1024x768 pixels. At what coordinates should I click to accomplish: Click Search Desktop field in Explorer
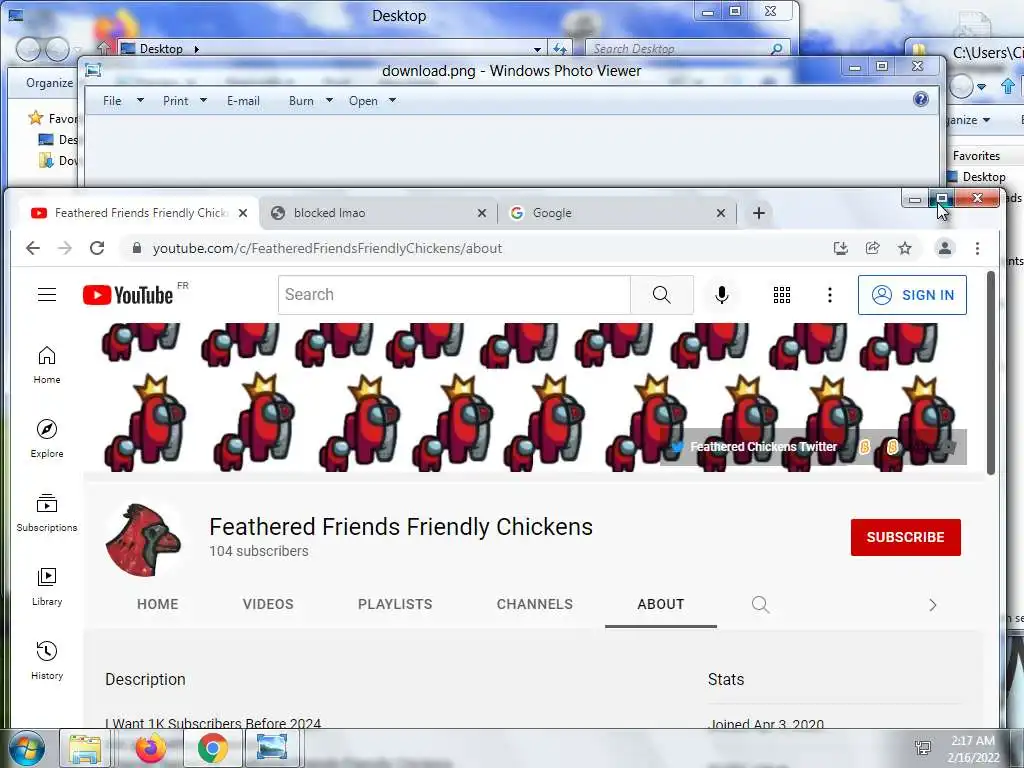(687, 49)
